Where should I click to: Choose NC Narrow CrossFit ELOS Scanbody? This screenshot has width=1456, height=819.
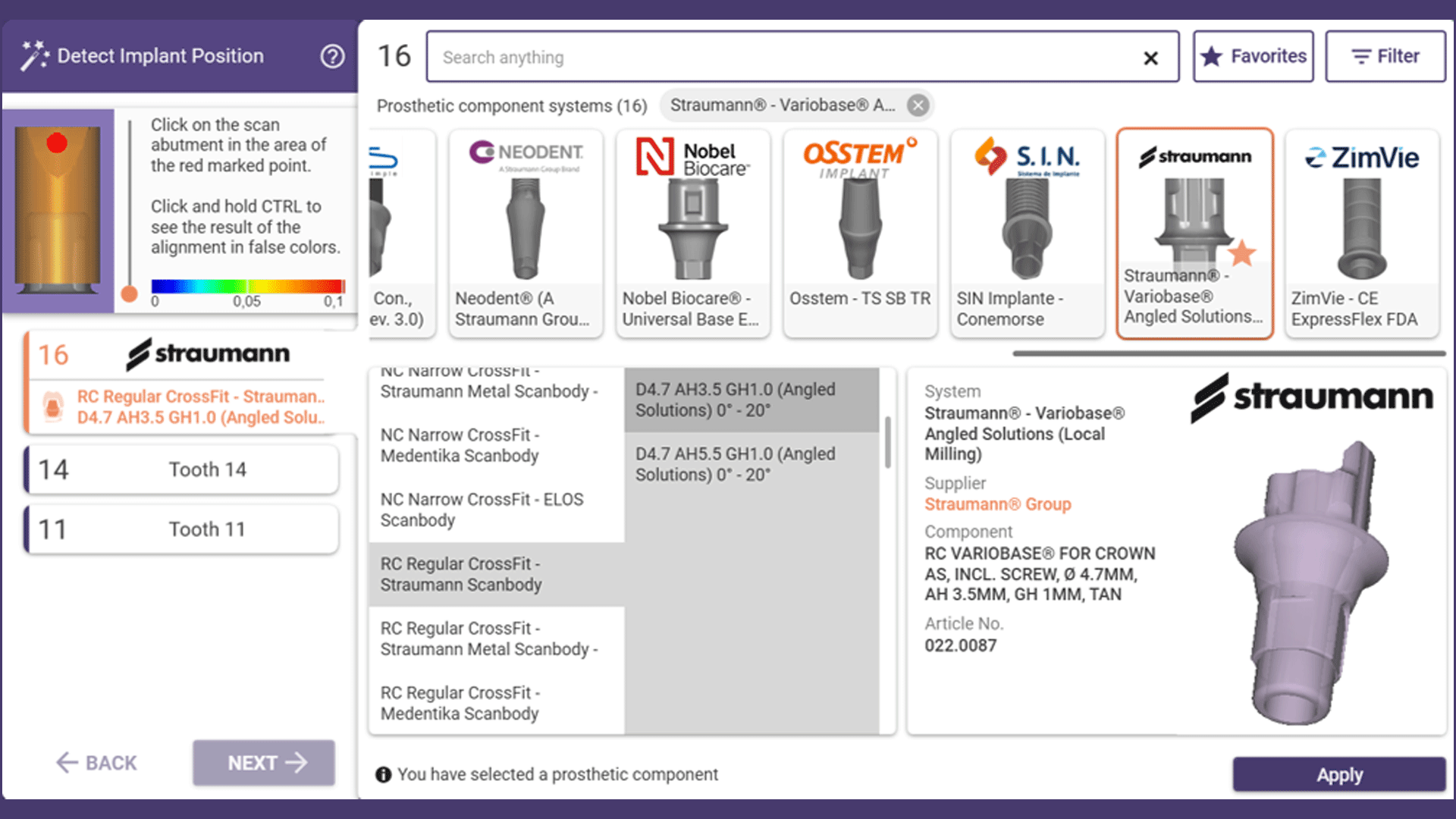(x=482, y=510)
